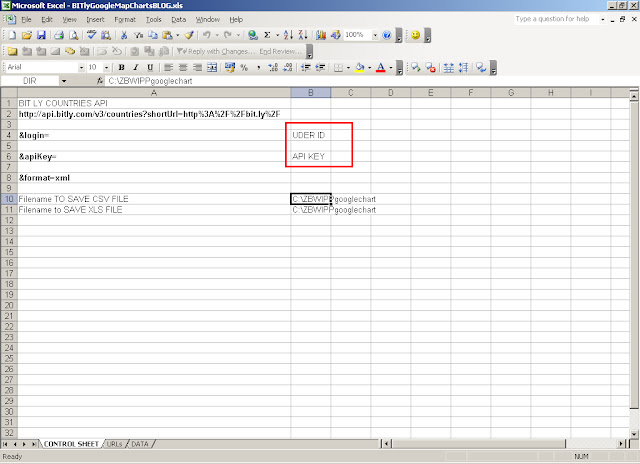The height and width of the screenshot is (464, 640).
Task: Apply red font color
Action: [x=380, y=67]
